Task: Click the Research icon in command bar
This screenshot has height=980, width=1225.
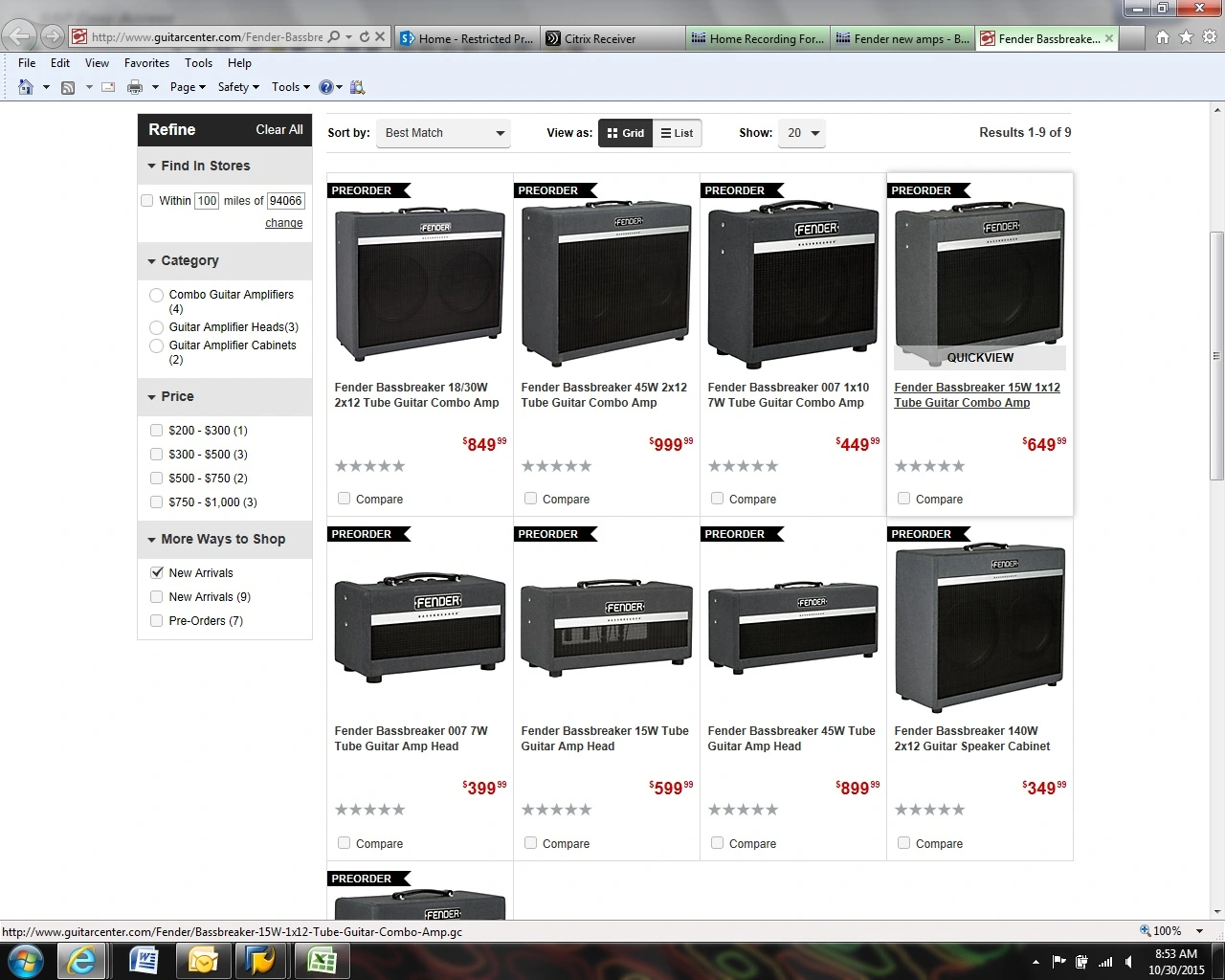Action: [x=357, y=87]
